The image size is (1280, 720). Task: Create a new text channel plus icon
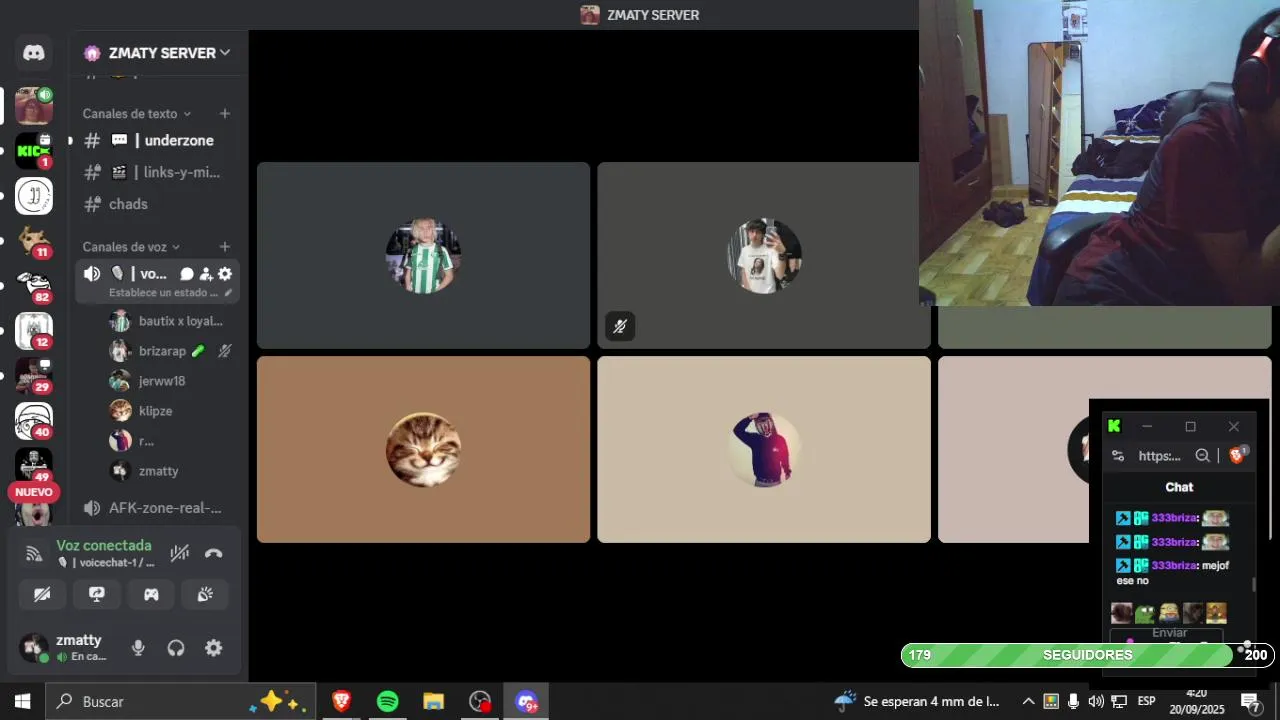coord(225,114)
